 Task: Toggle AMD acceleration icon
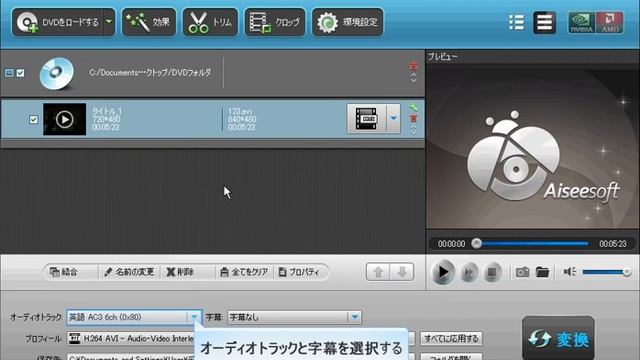click(609, 22)
